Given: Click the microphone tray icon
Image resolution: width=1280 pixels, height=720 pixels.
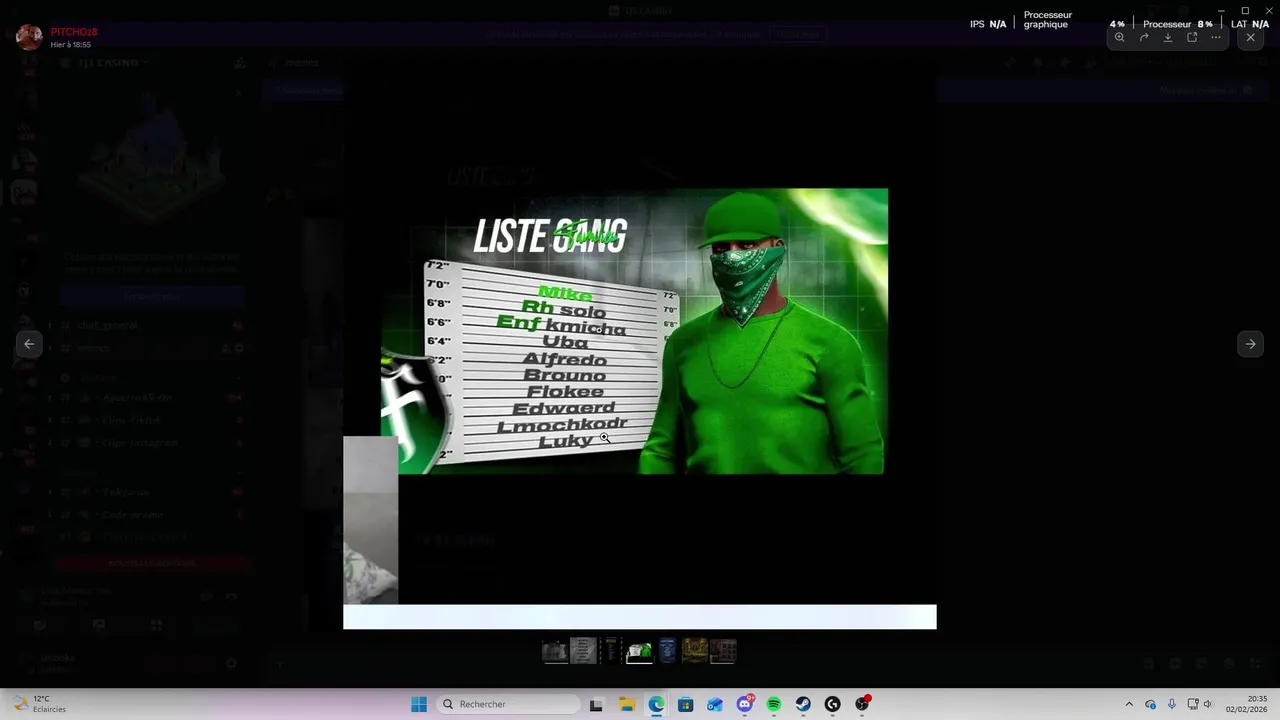Looking at the screenshot, I should [1171, 704].
